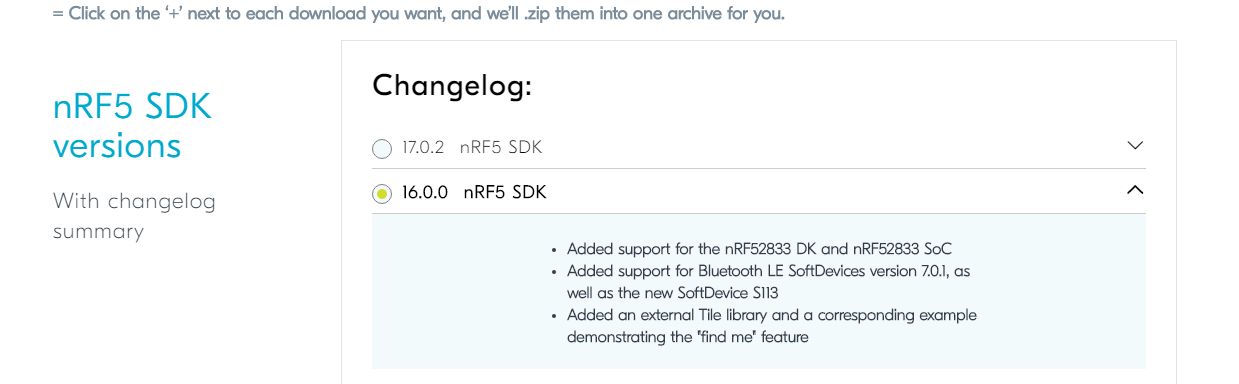Click the bullet marker before Tile library line
This screenshot has height=384, width=1239.
[x=554, y=316]
